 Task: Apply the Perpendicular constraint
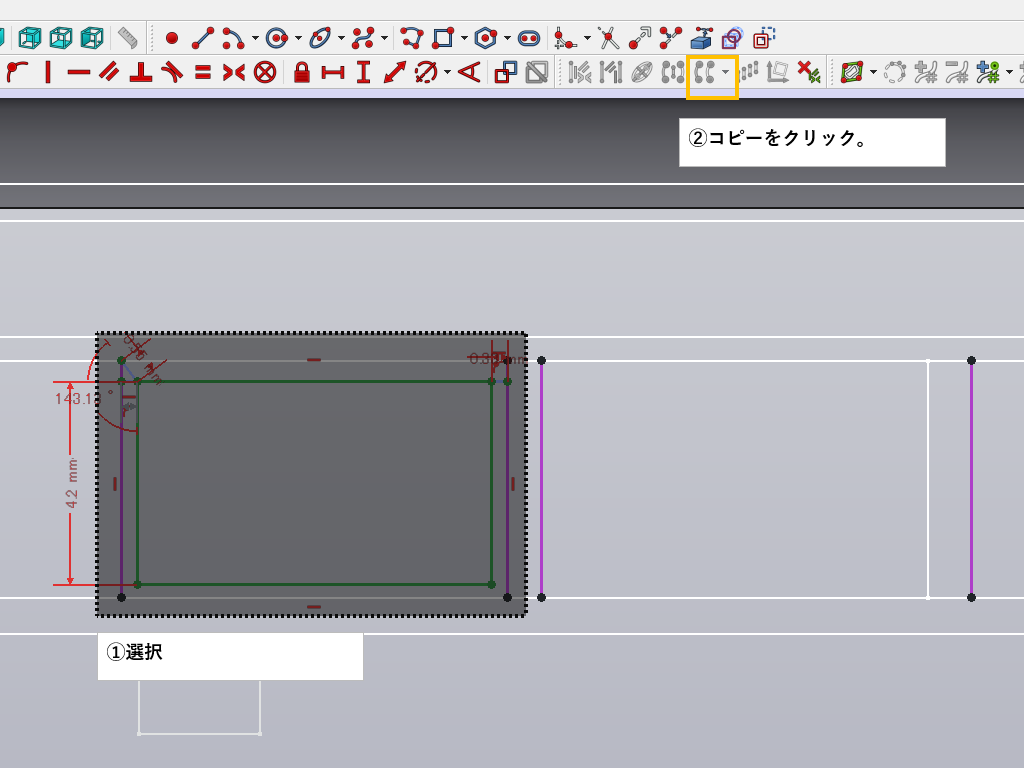click(x=141, y=72)
